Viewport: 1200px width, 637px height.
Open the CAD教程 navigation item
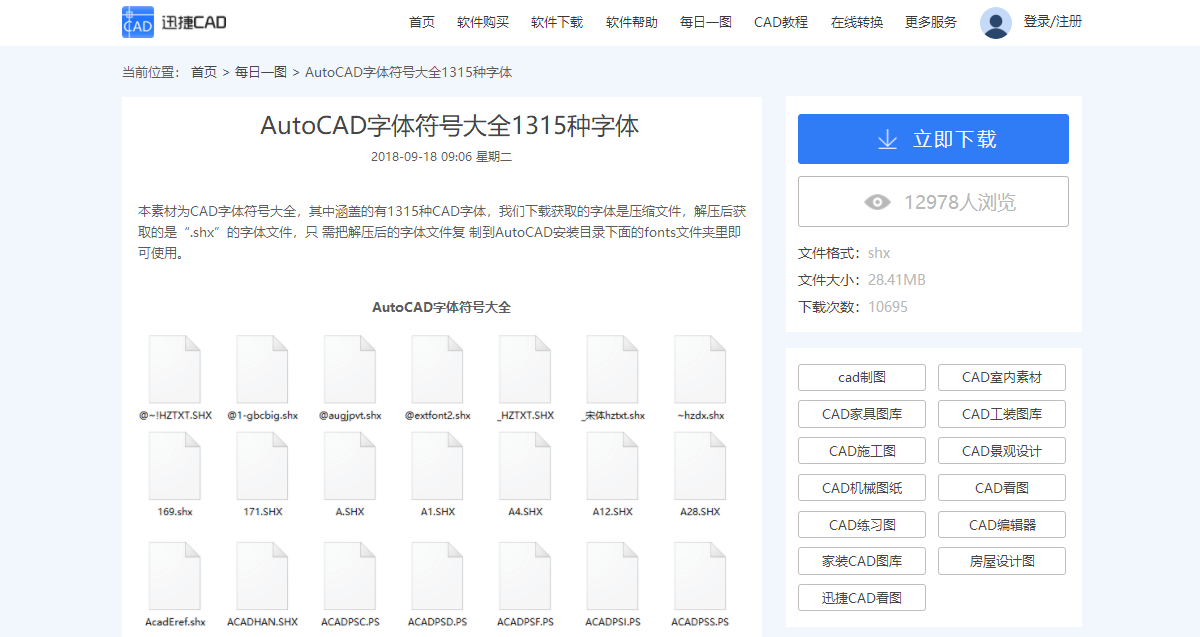pyautogui.click(x=781, y=22)
